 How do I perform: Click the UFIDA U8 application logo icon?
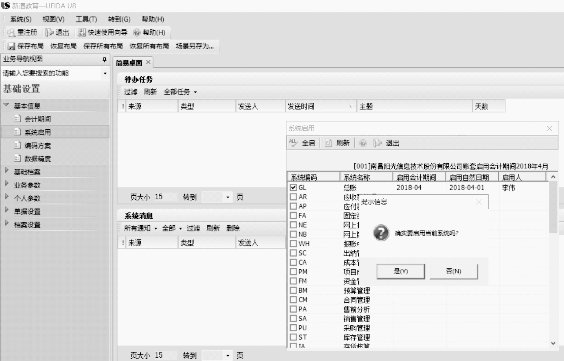(x=5, y=5)
